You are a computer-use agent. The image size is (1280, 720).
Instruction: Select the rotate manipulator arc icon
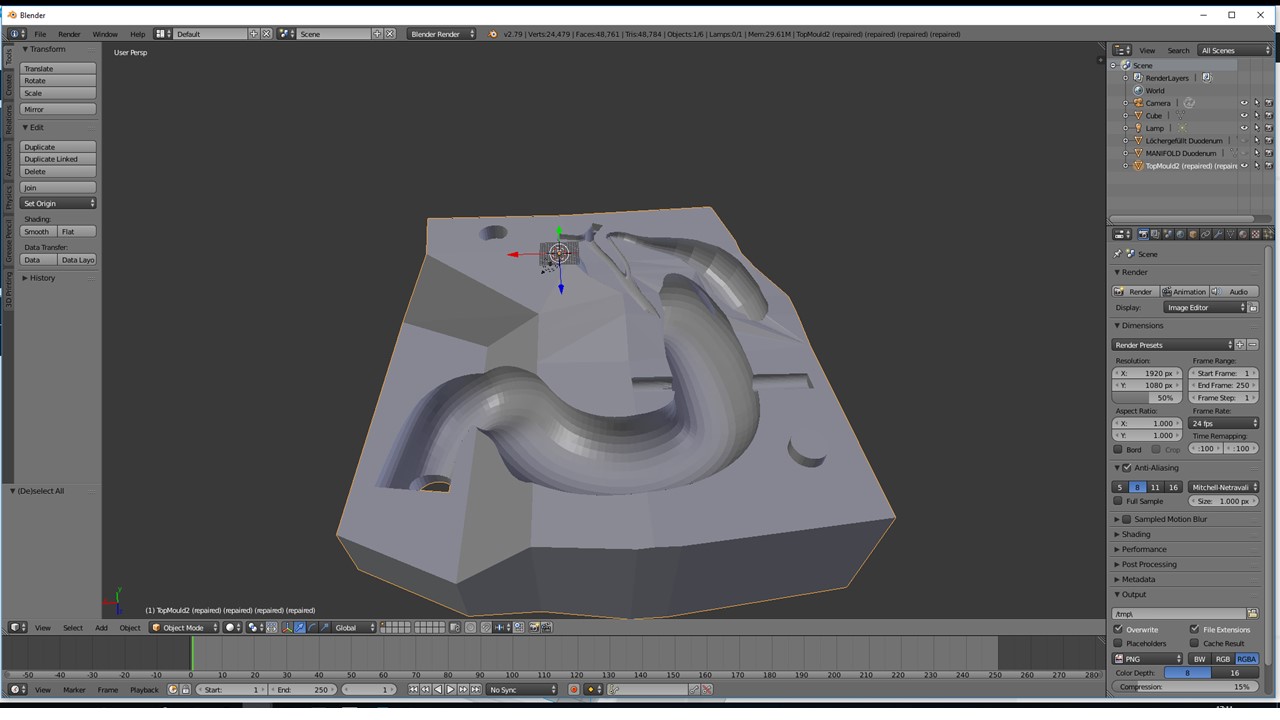pyautogui.click(x=312, y=627)
